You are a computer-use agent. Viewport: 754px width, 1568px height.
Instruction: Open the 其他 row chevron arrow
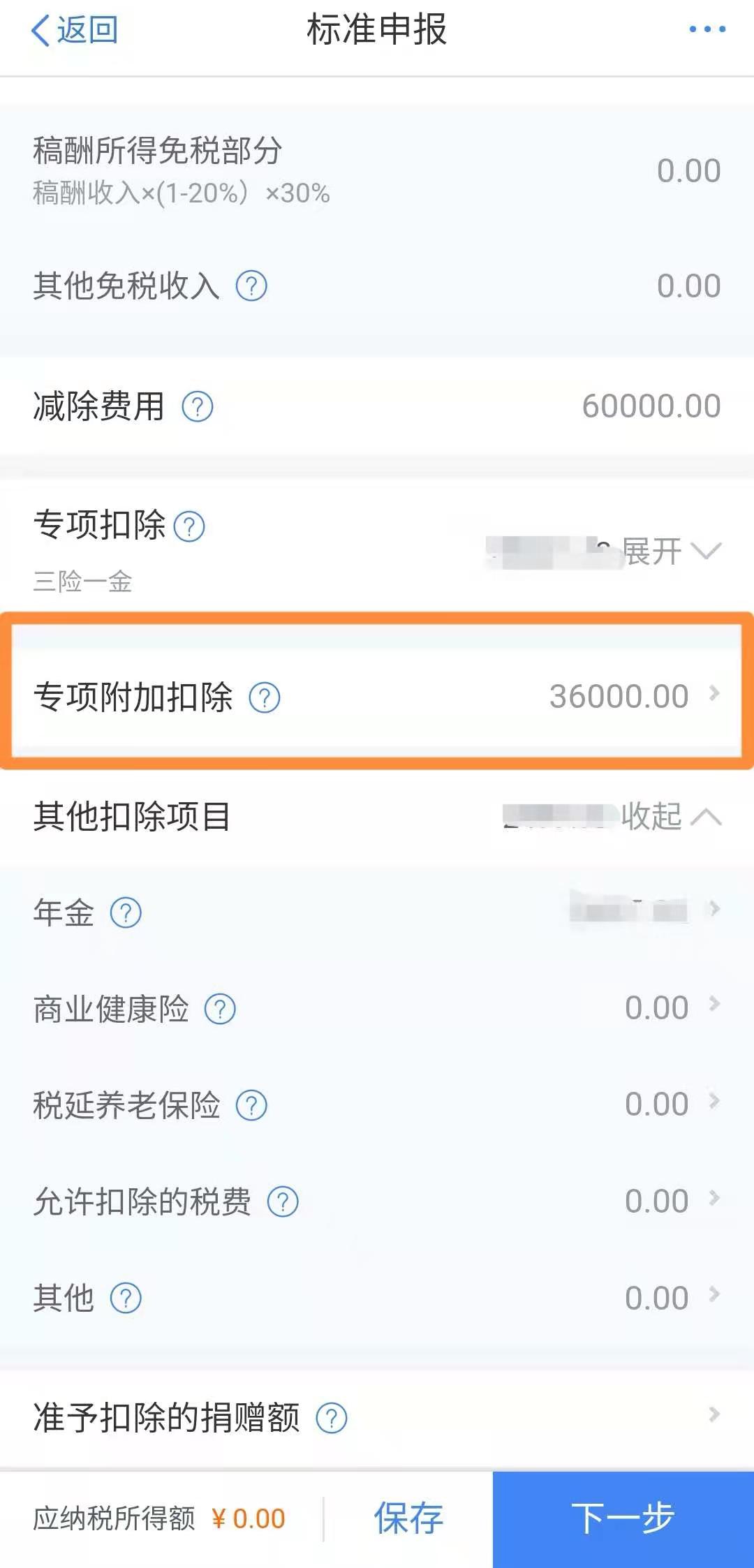click(714, 1294)
